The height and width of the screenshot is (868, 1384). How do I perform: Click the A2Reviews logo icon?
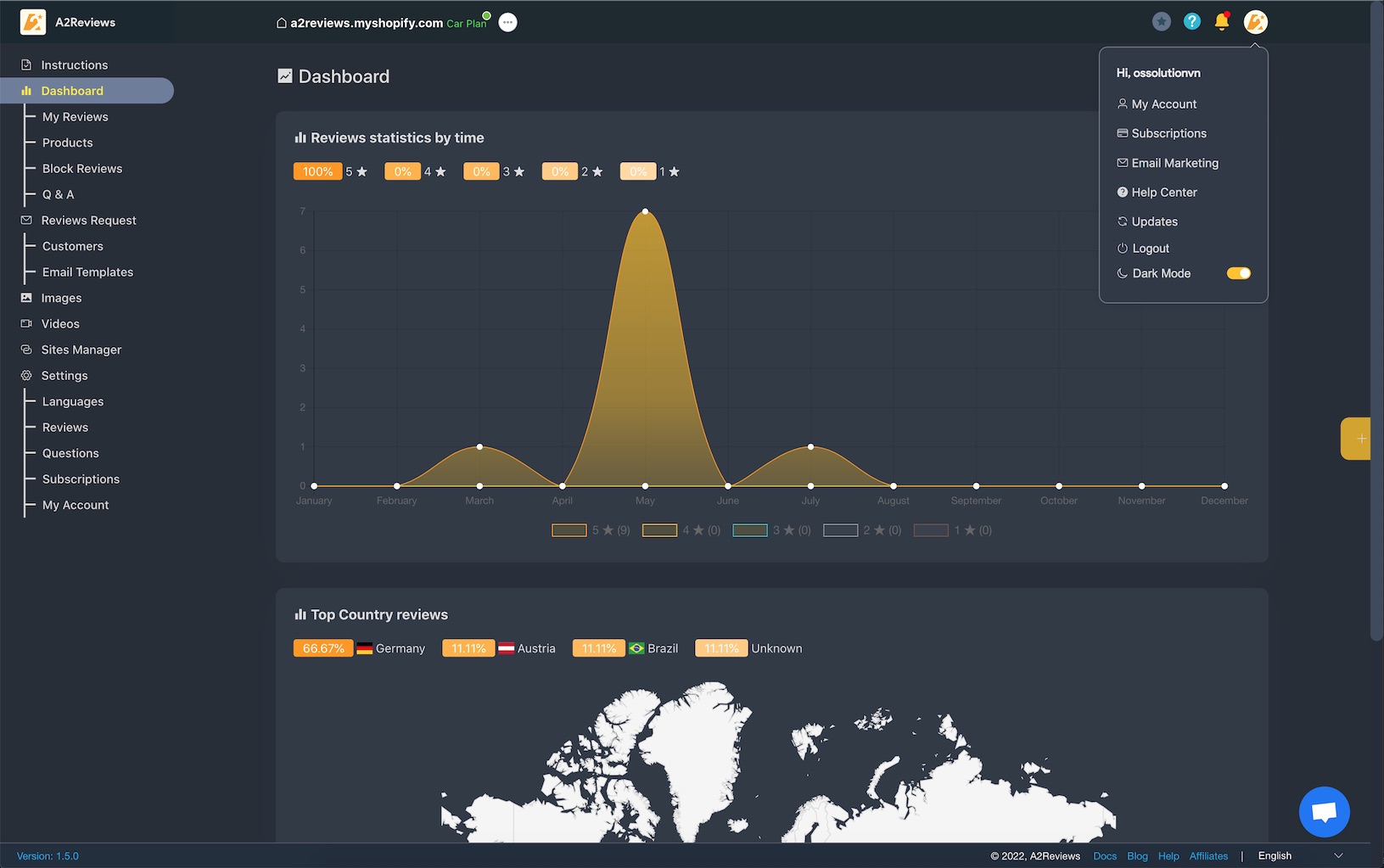(33, 22)
